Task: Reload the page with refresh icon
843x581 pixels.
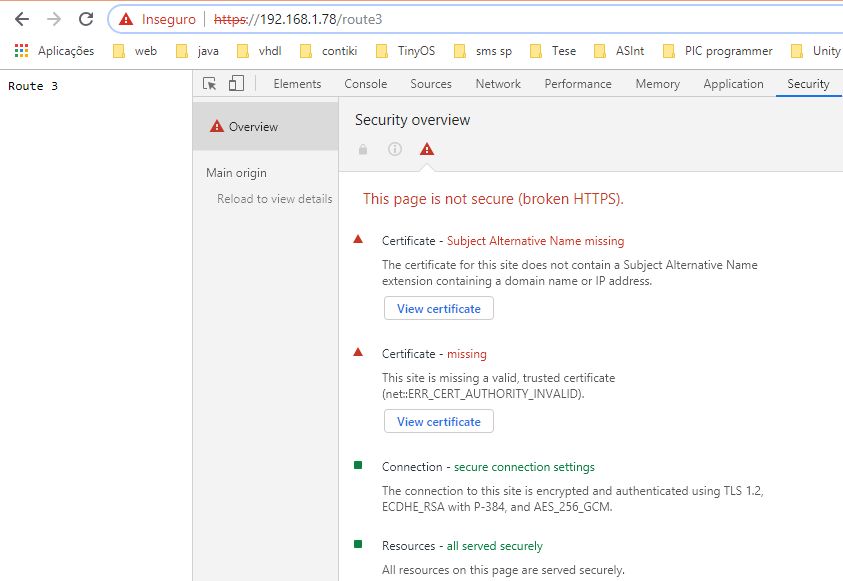Action: (86, 19)
